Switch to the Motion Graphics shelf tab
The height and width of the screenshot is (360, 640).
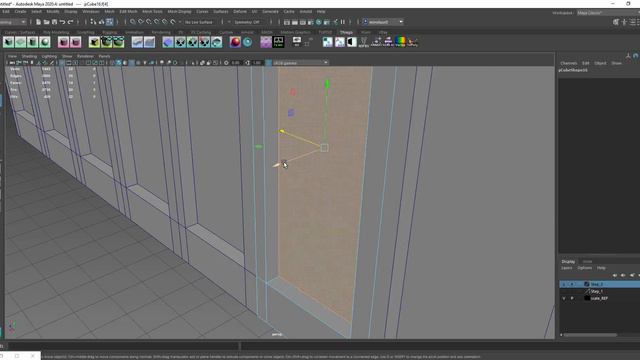click(x=295, y=32)
